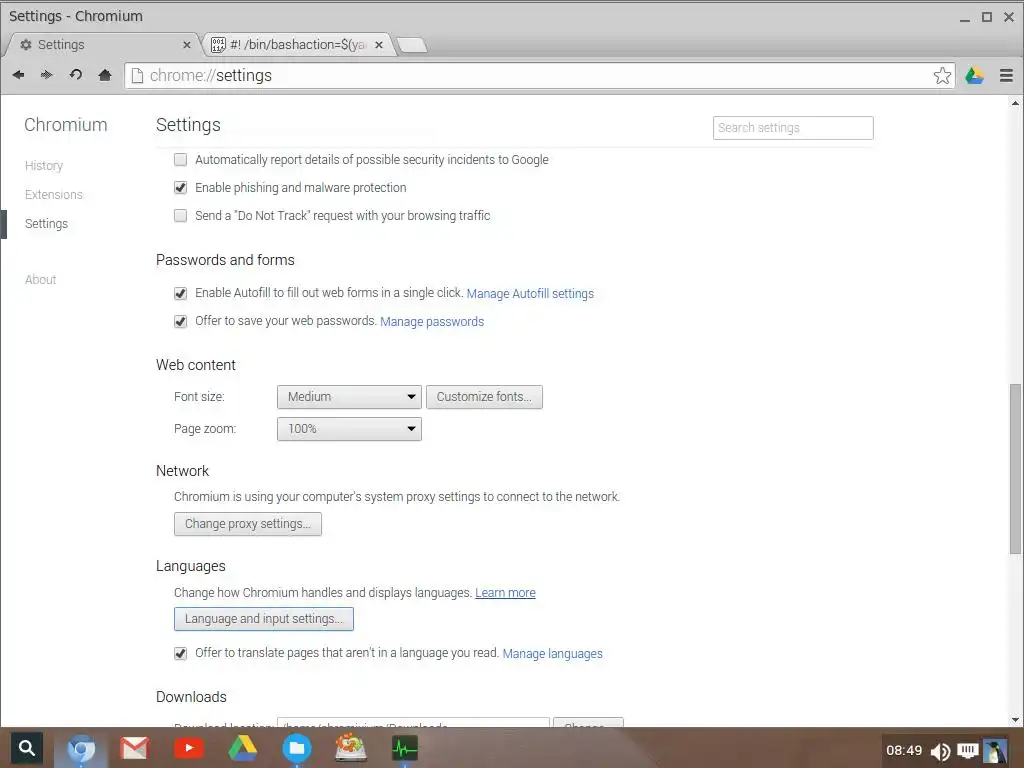Image resolution: width=1024 pixels, height=768 pixels.
Task: Switch to the Settings browser tab
Action: coord(101,44)
